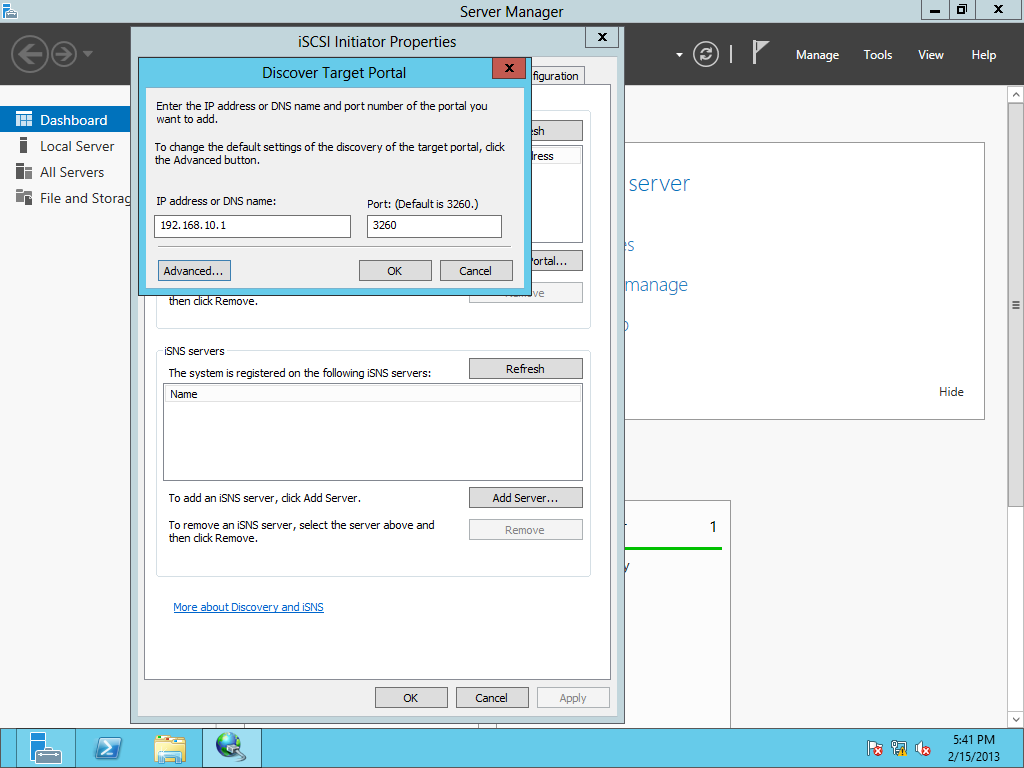Click Add Server for iSNS servers
This screenshot has width=1024, height=768.
[525, 497]
